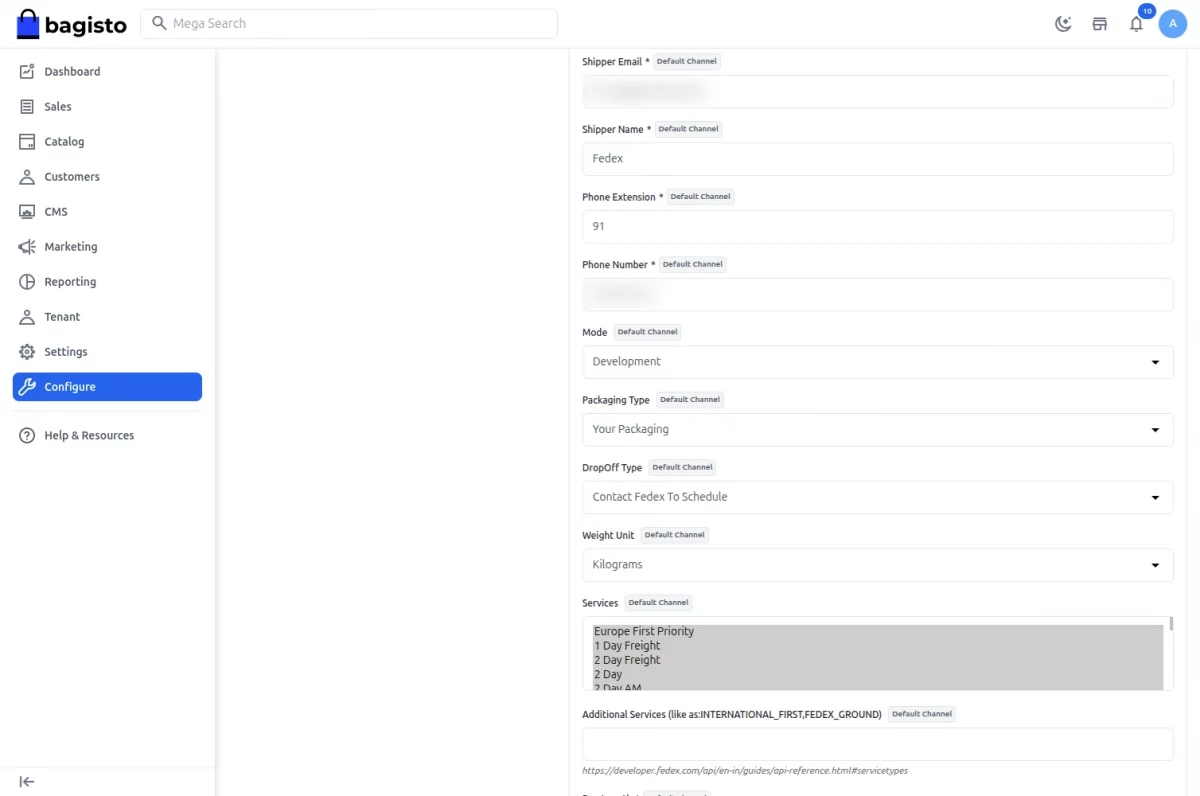
Task: Open the Weight Unit Kilograms dropdown
Action: [877, 565]
